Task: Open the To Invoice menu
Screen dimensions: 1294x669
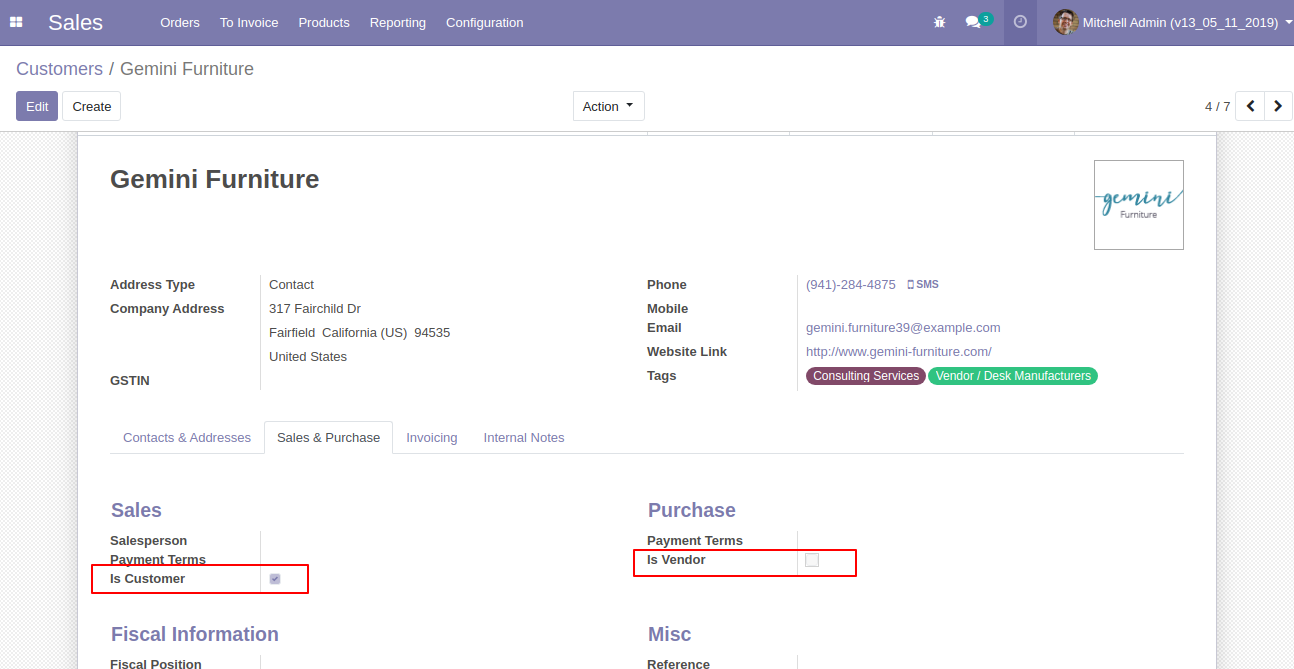Action: click(x=249, y=22)
